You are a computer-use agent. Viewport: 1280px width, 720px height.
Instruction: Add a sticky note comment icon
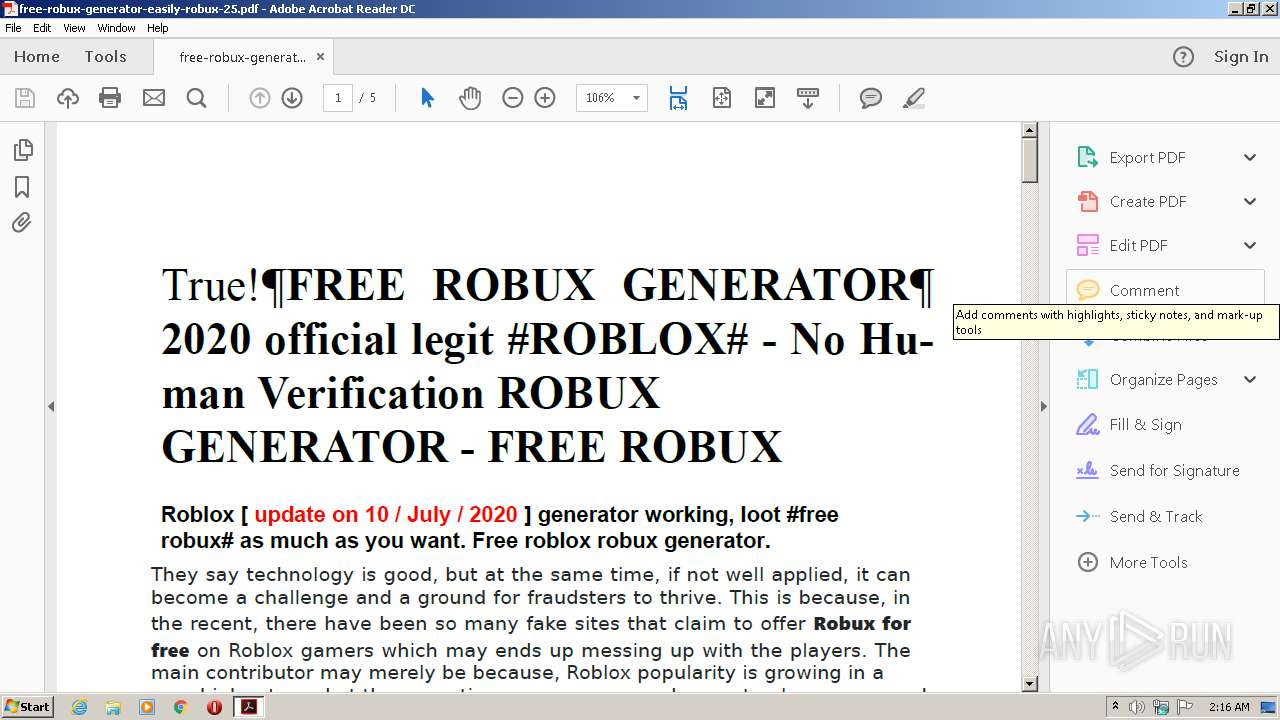click(871, 98)
